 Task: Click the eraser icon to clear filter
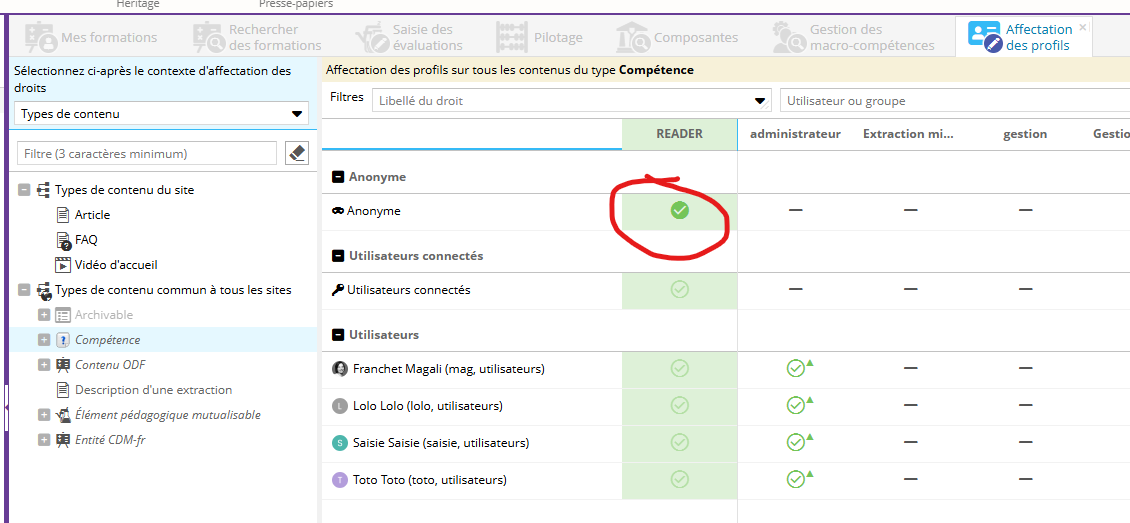point(297,153)
